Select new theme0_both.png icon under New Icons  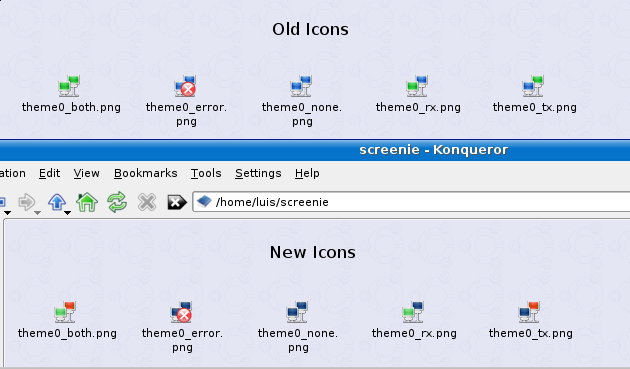[65, 312]
